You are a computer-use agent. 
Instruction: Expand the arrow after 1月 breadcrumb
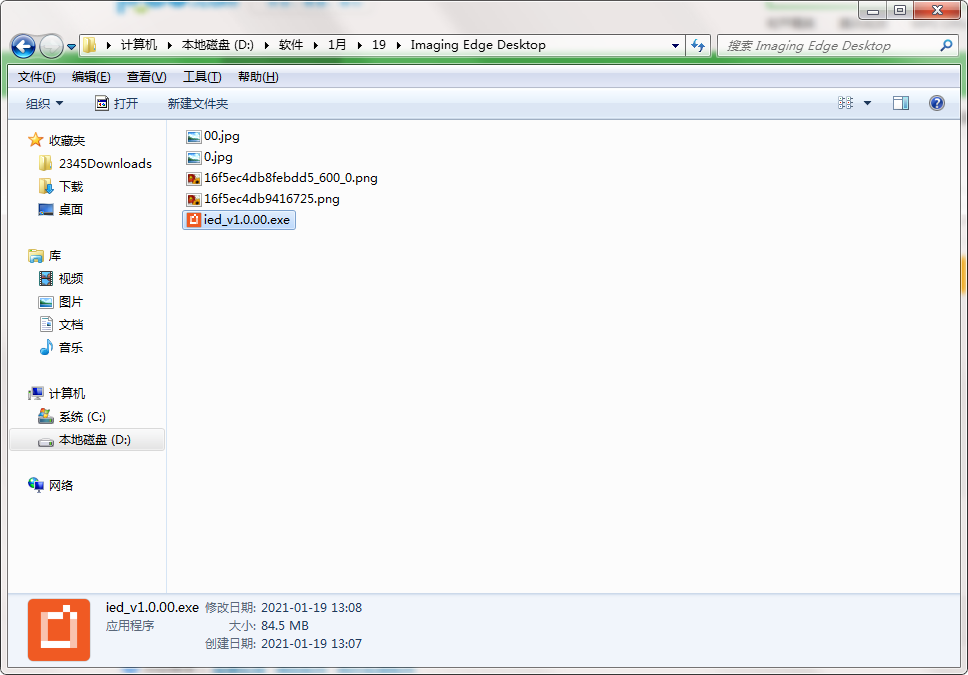point(359,44)
